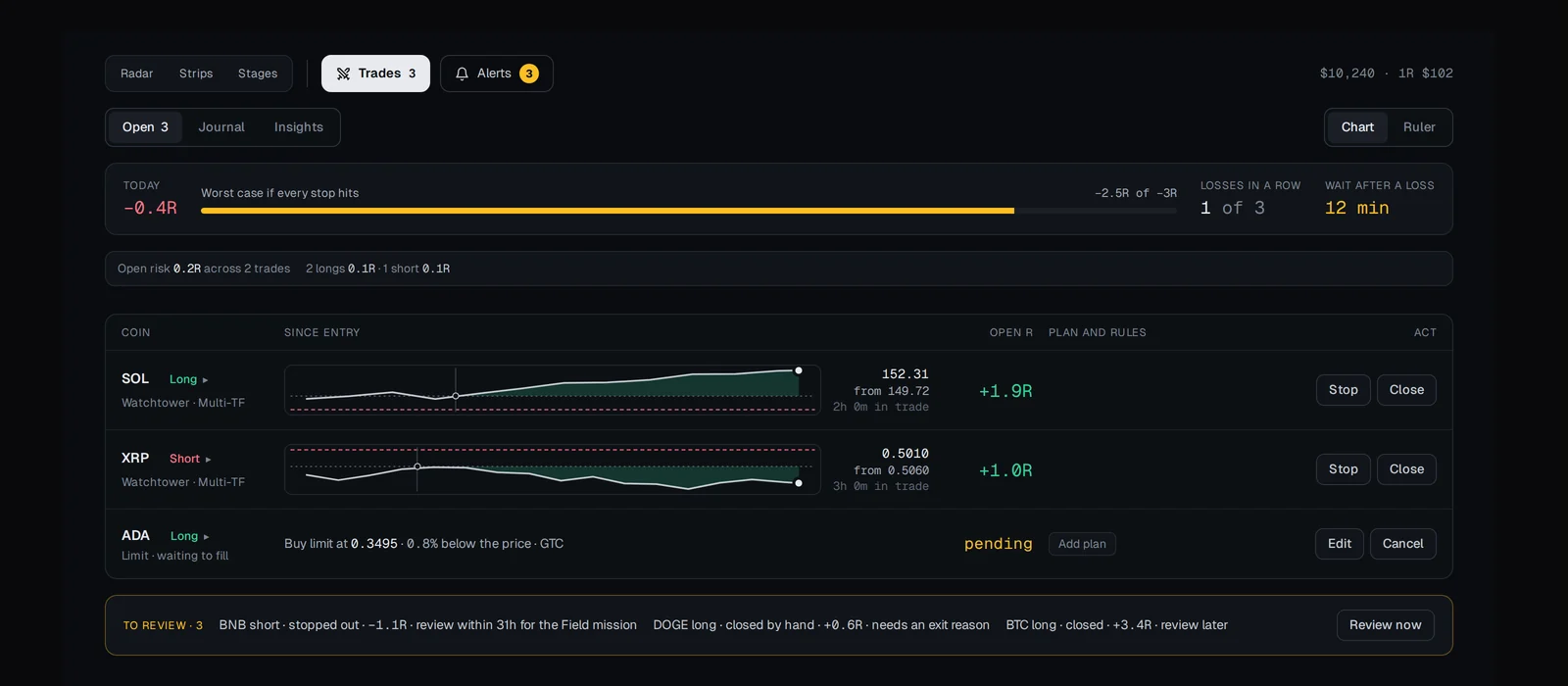
Task: Add a plan to the ADA trade
Action: pos(1082,544)
